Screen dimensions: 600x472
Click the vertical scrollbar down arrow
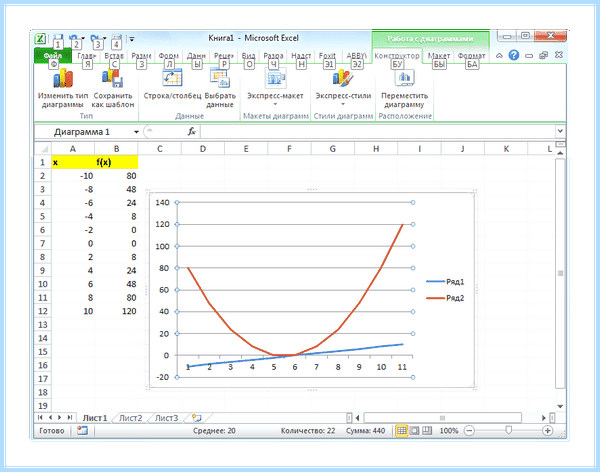click(560, 407)
